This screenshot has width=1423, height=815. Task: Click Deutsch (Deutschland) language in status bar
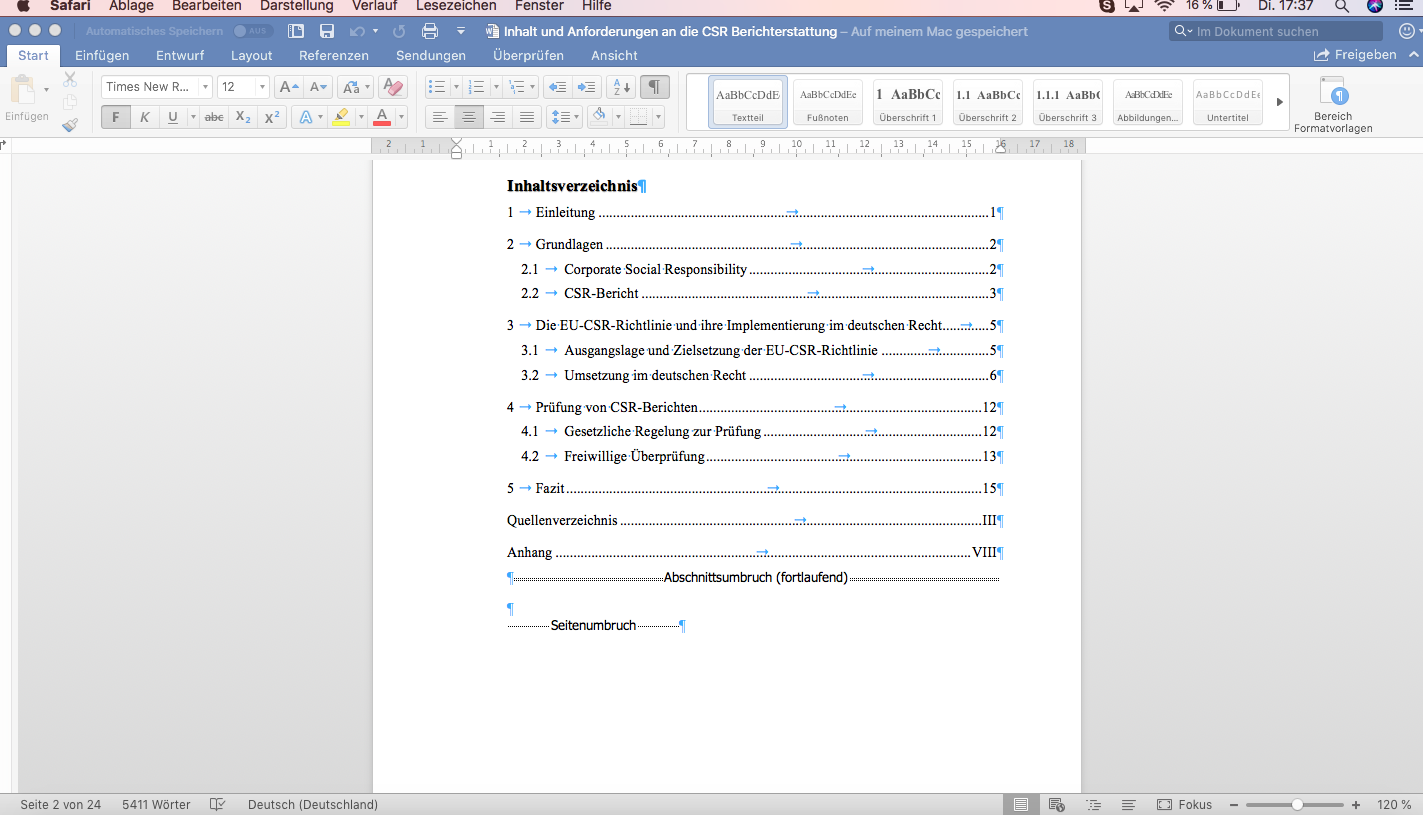[x=313, y=804]
